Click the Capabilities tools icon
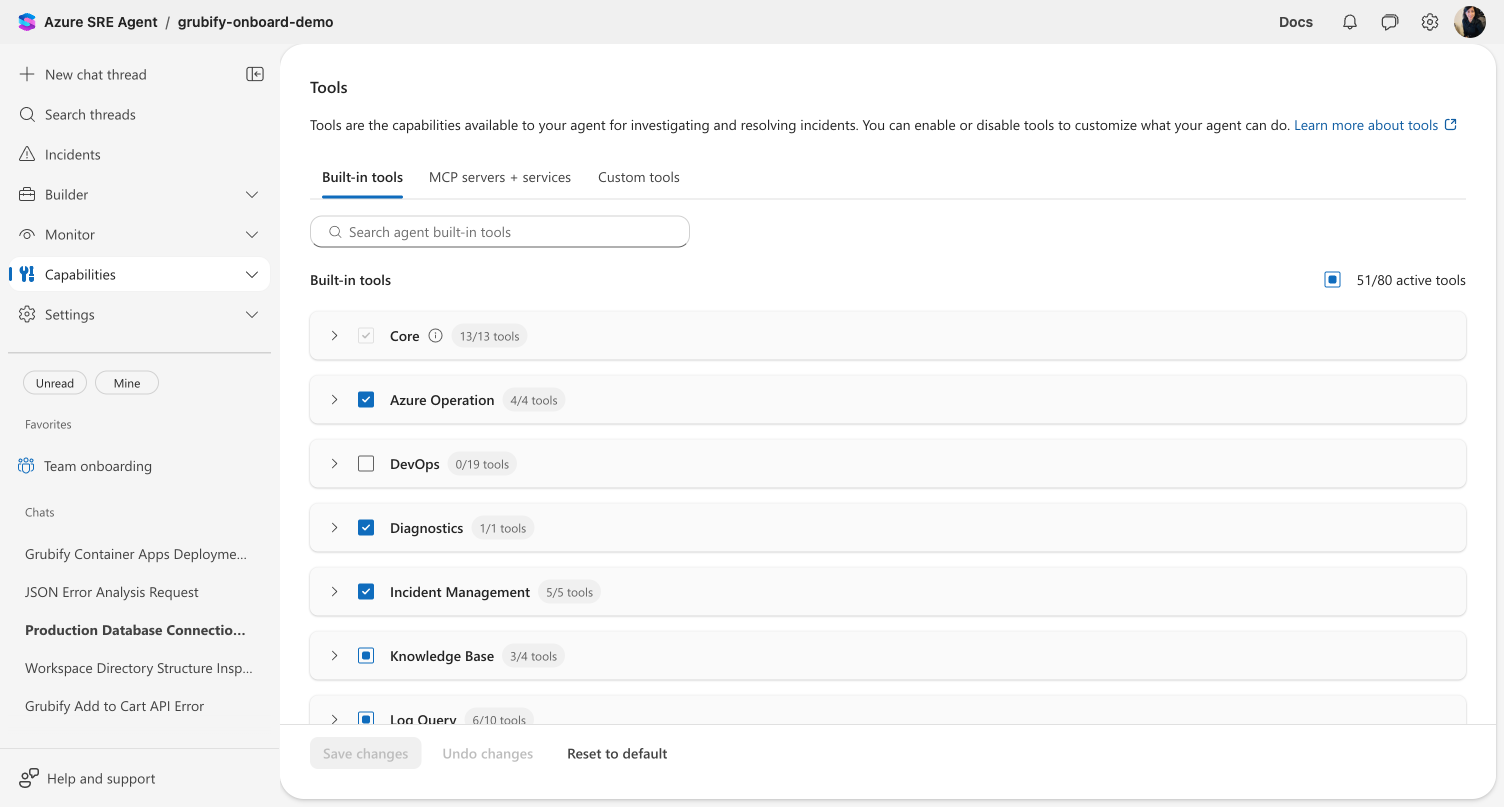 coord(27,274)
